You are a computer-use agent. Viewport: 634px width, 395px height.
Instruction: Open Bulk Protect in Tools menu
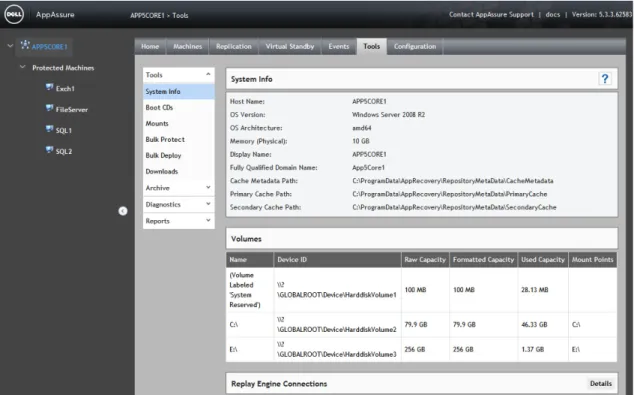[179, 139]
